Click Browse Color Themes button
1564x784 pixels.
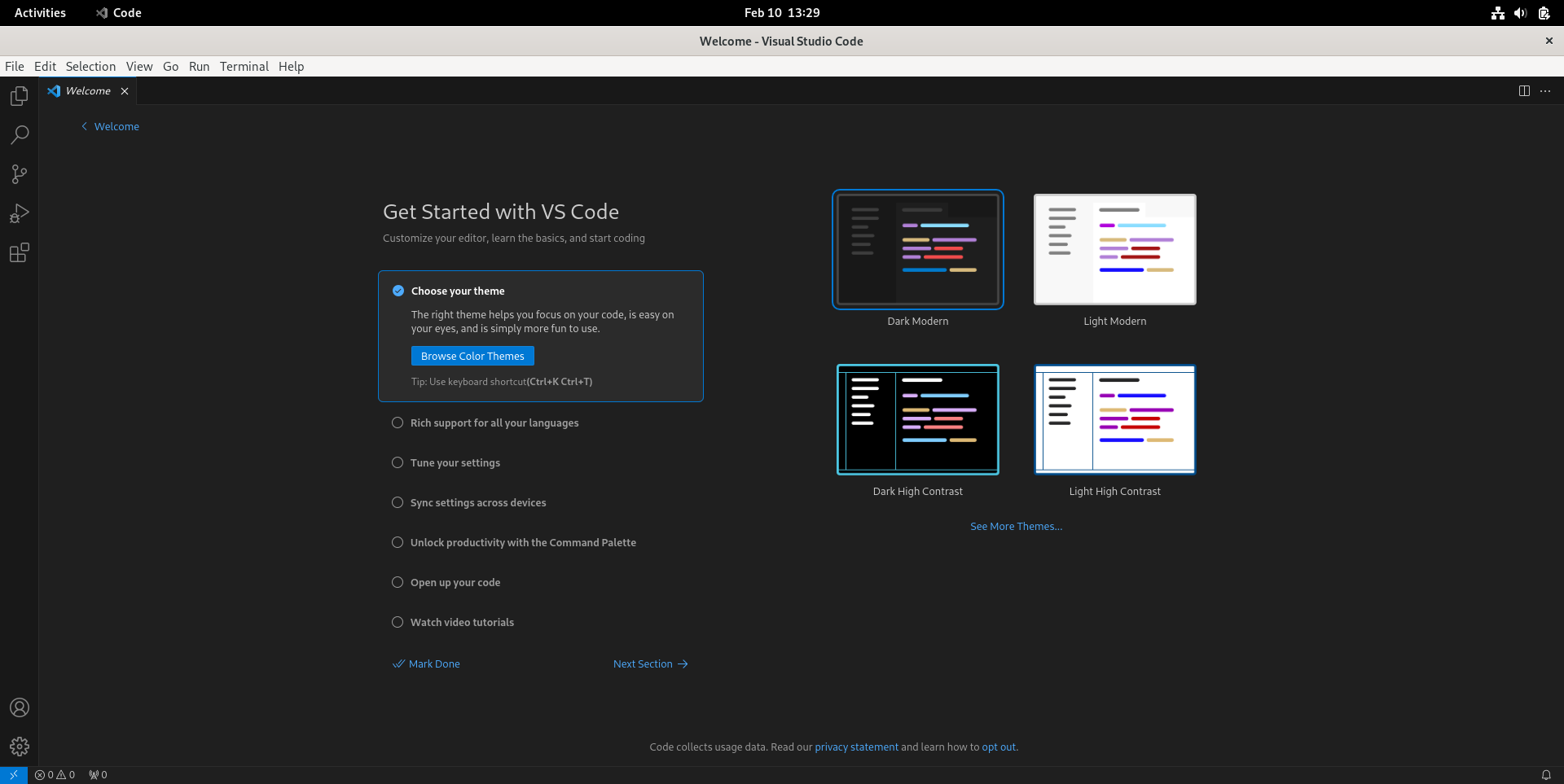coord(472,356)
